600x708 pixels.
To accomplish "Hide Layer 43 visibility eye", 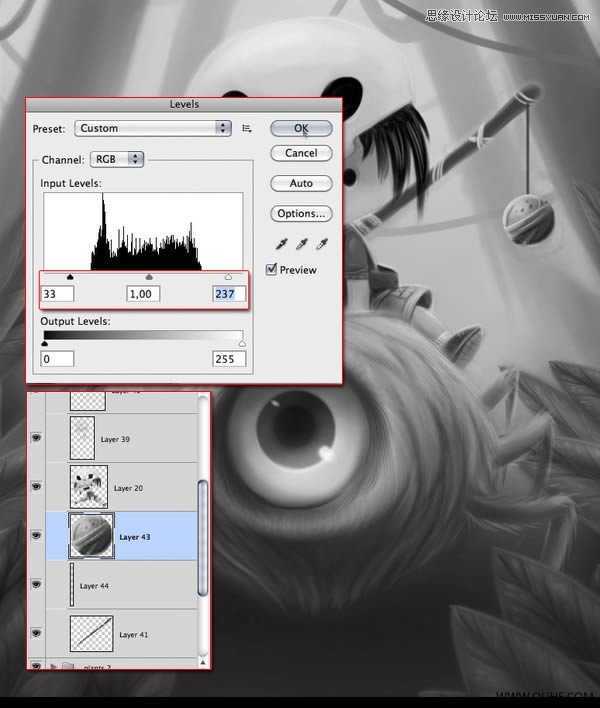I will pyautogui.click(x=36, y=536).
